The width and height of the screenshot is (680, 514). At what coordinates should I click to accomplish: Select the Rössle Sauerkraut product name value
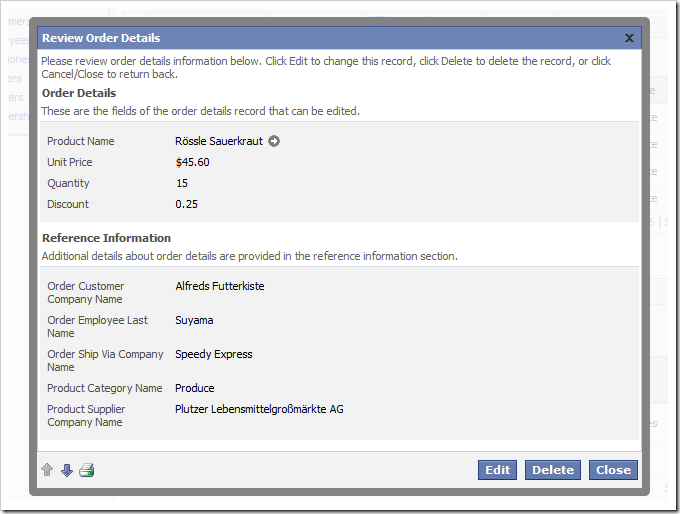point(219,141)
